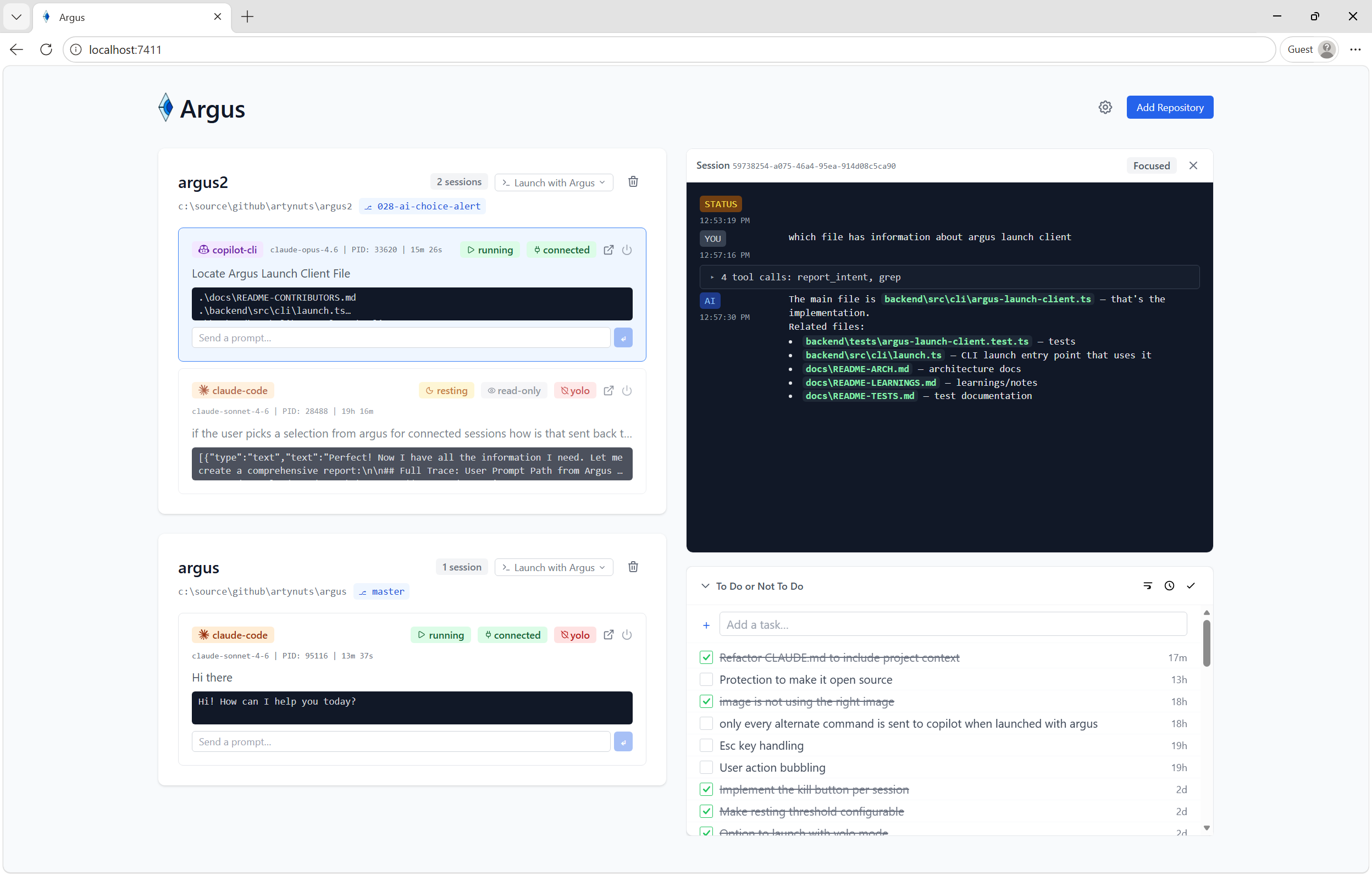Kill the copilot-cli session with power icon
This screenshot has width=1372, height=875.
(627, 250)
